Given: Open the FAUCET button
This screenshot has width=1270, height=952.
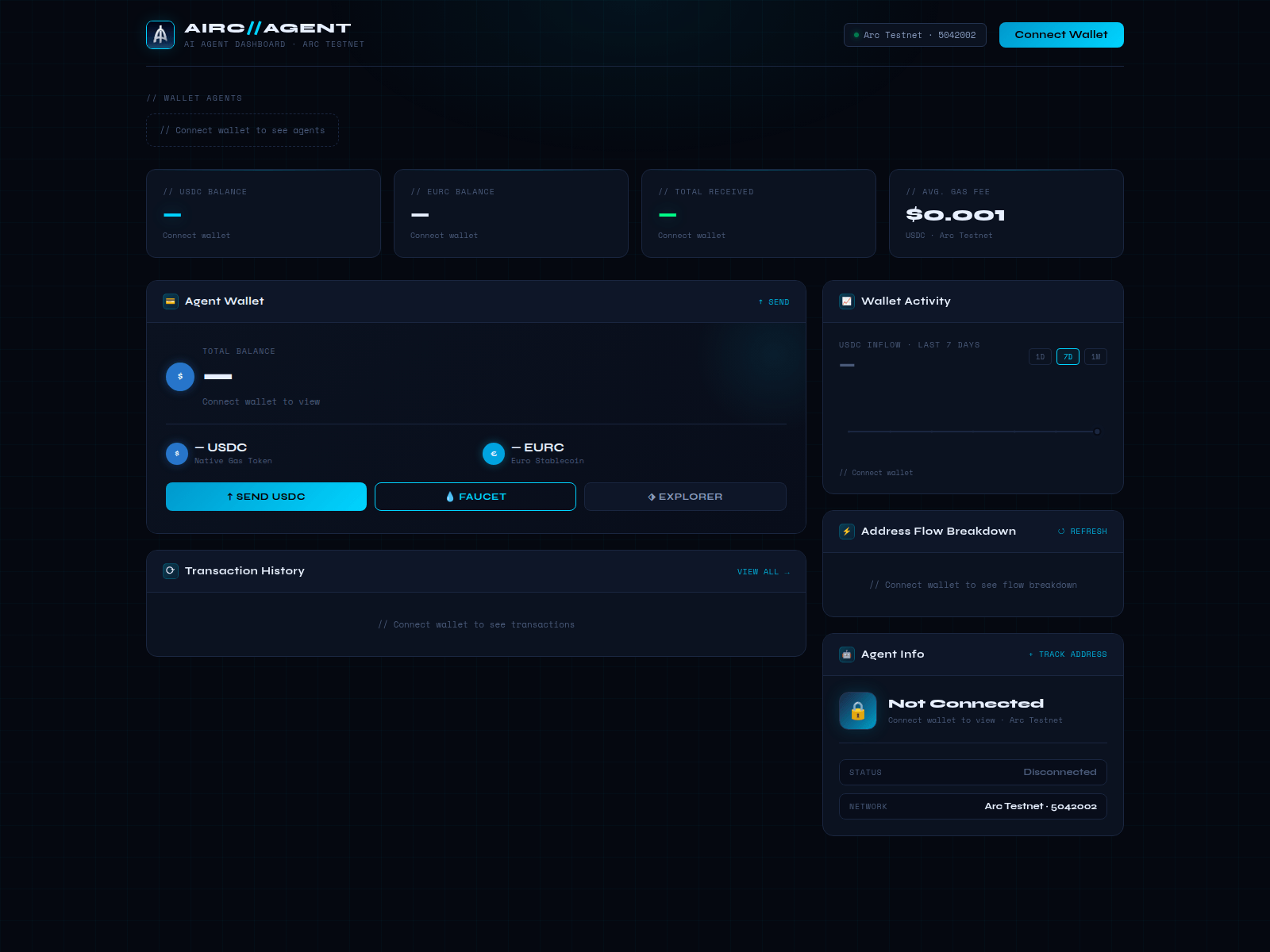Looking at the screenshot, I should (475, 497).
